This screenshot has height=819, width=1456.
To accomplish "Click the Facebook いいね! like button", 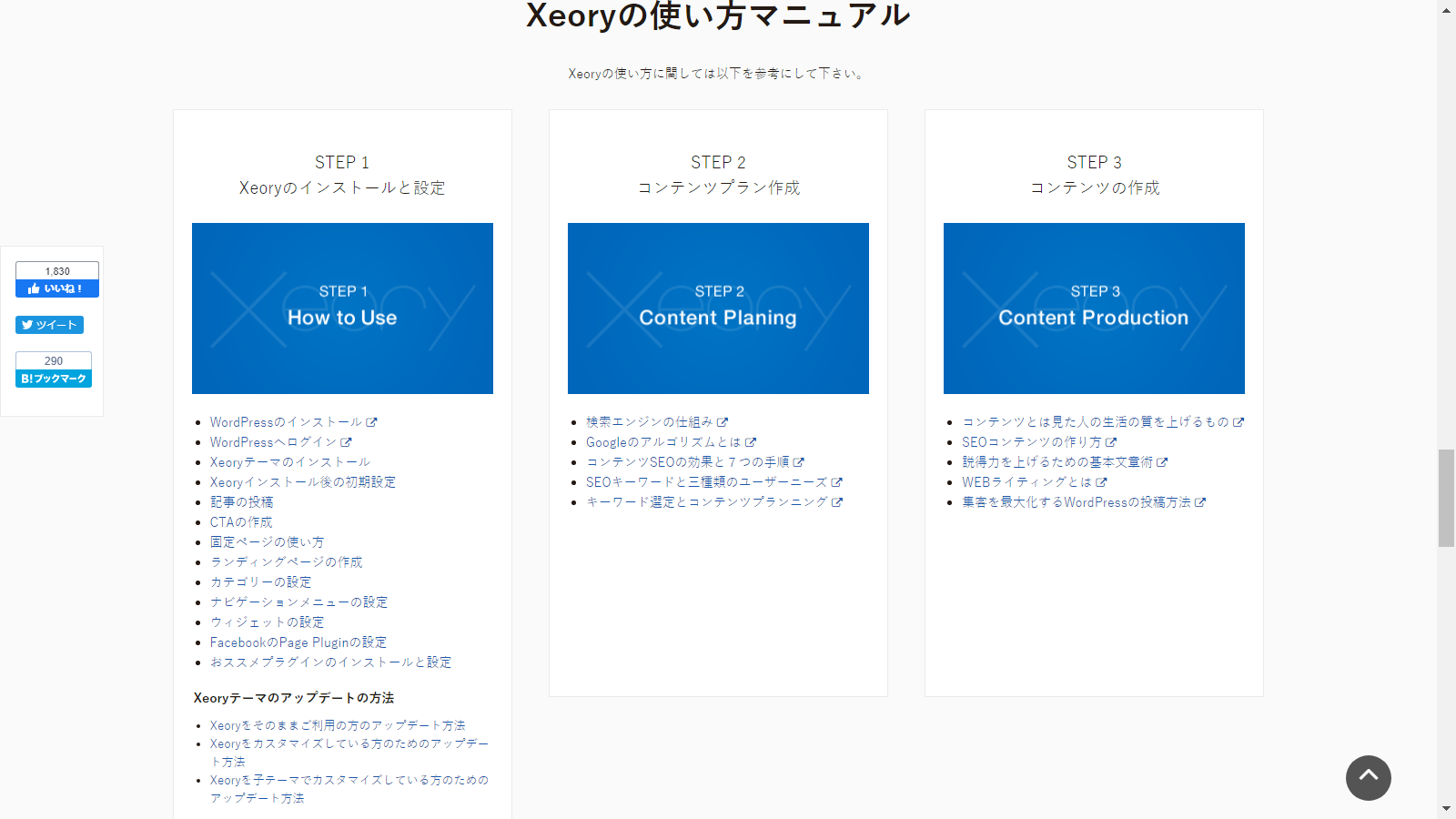I will pos(57,288).
